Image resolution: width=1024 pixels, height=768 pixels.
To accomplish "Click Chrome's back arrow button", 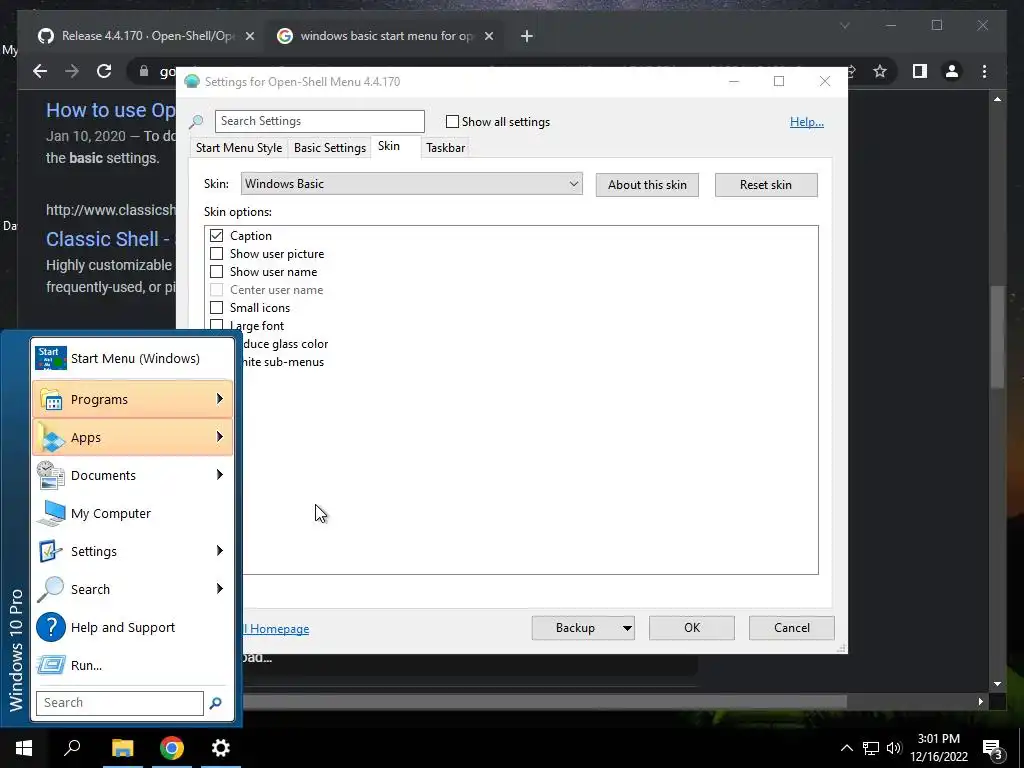I will tap(40, 71).
